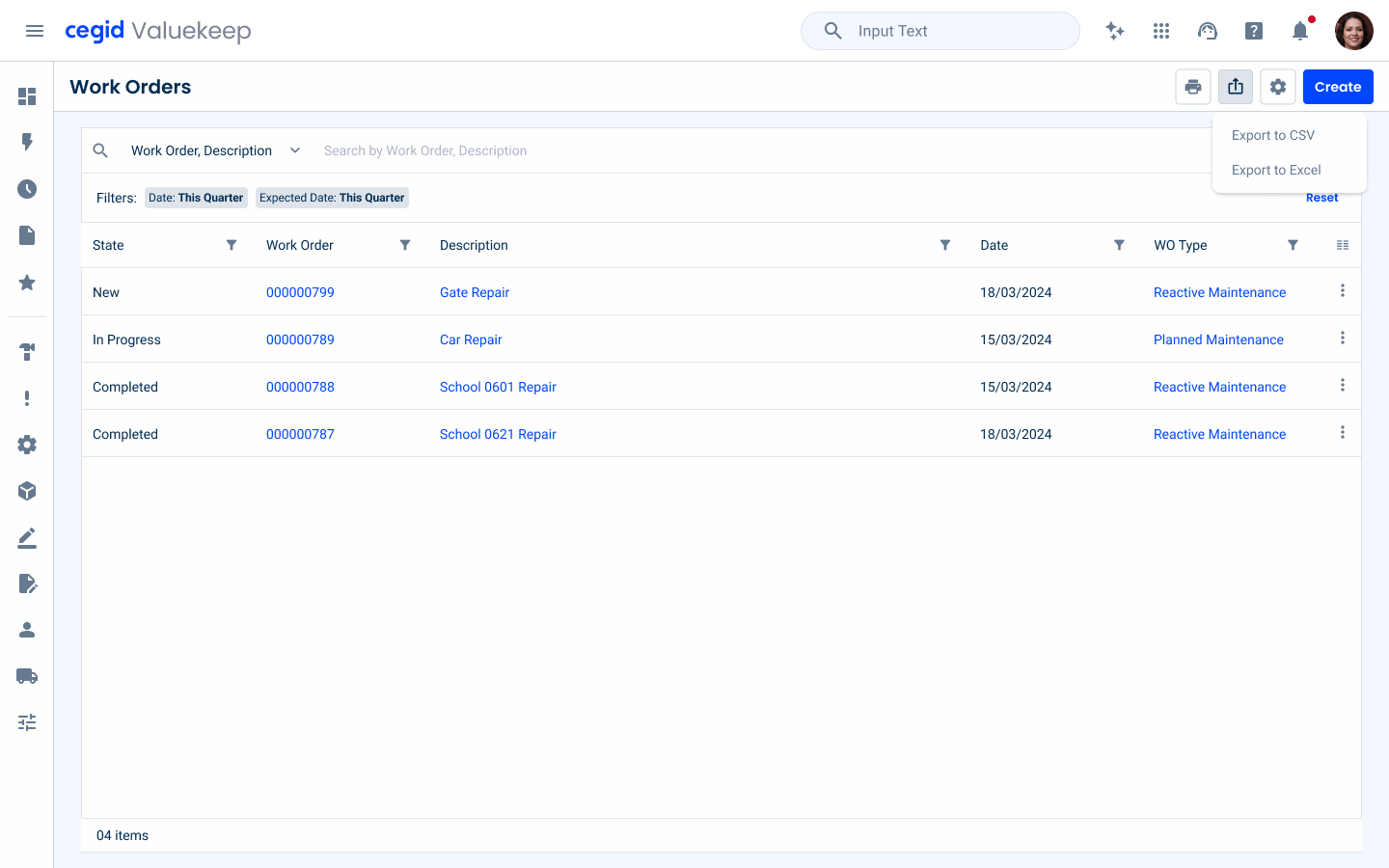
Task: Reset the applied filters
Action: pyautogui.click(x=1321, y=198)
